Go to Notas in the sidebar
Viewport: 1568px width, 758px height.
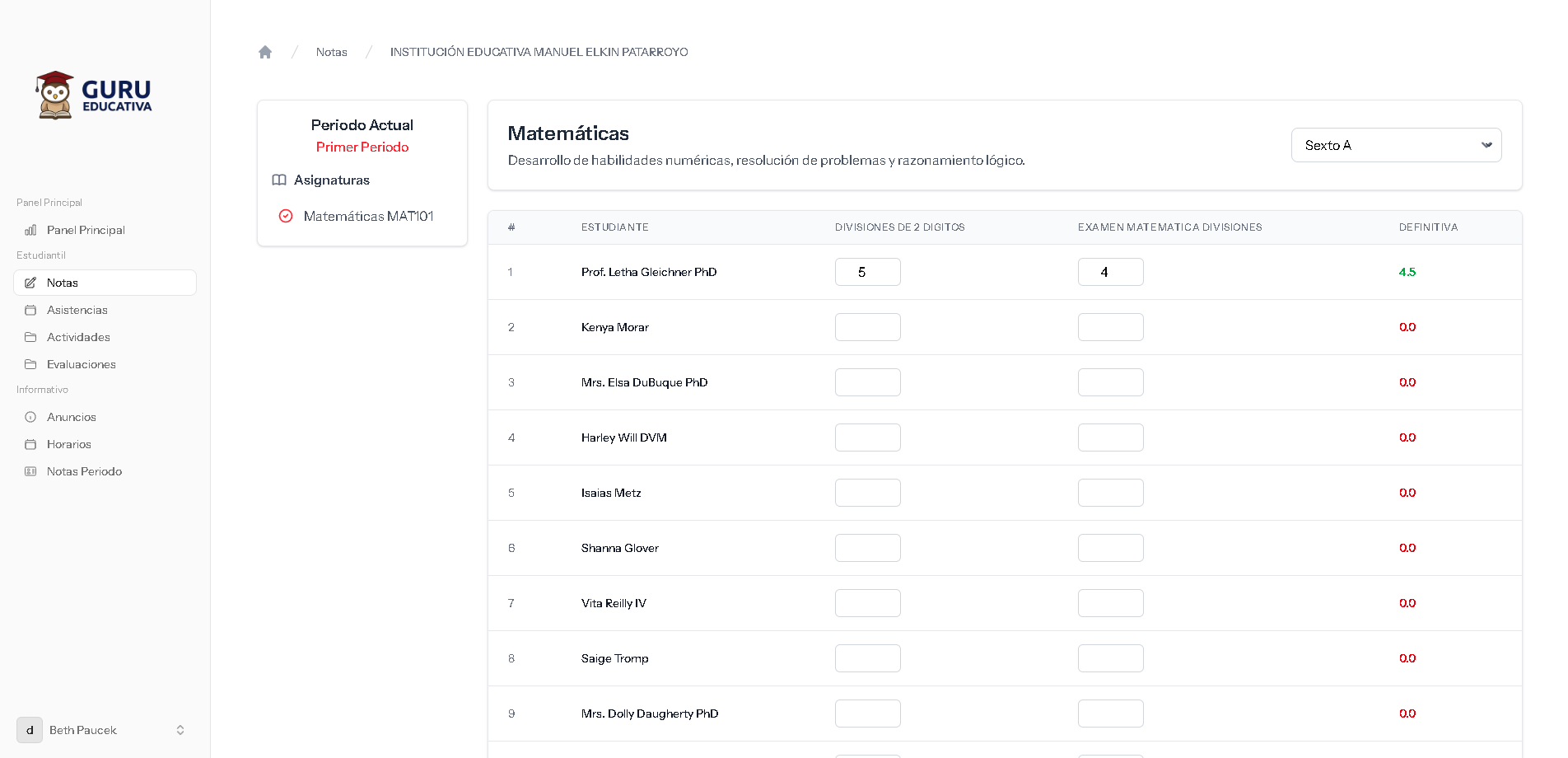click(63, 283)
